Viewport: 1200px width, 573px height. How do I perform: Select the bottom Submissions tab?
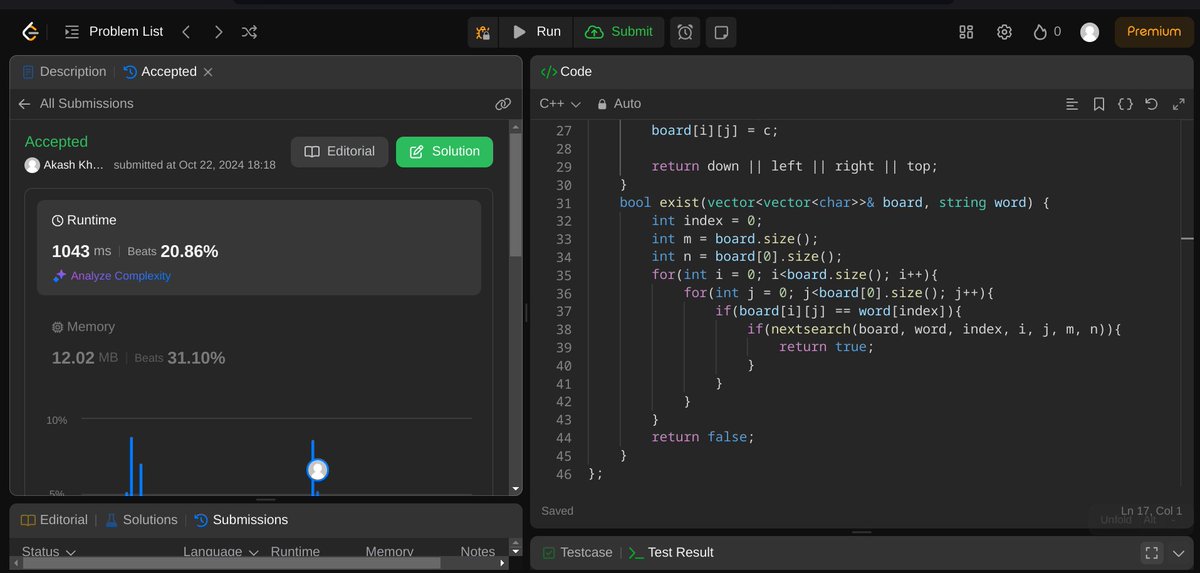[240, 520]
